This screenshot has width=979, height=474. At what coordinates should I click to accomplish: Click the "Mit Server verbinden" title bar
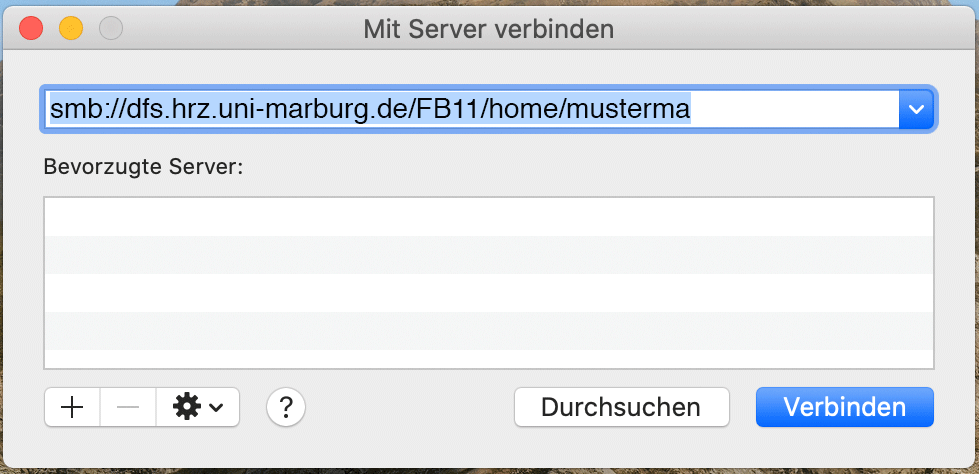click(489, 29)
